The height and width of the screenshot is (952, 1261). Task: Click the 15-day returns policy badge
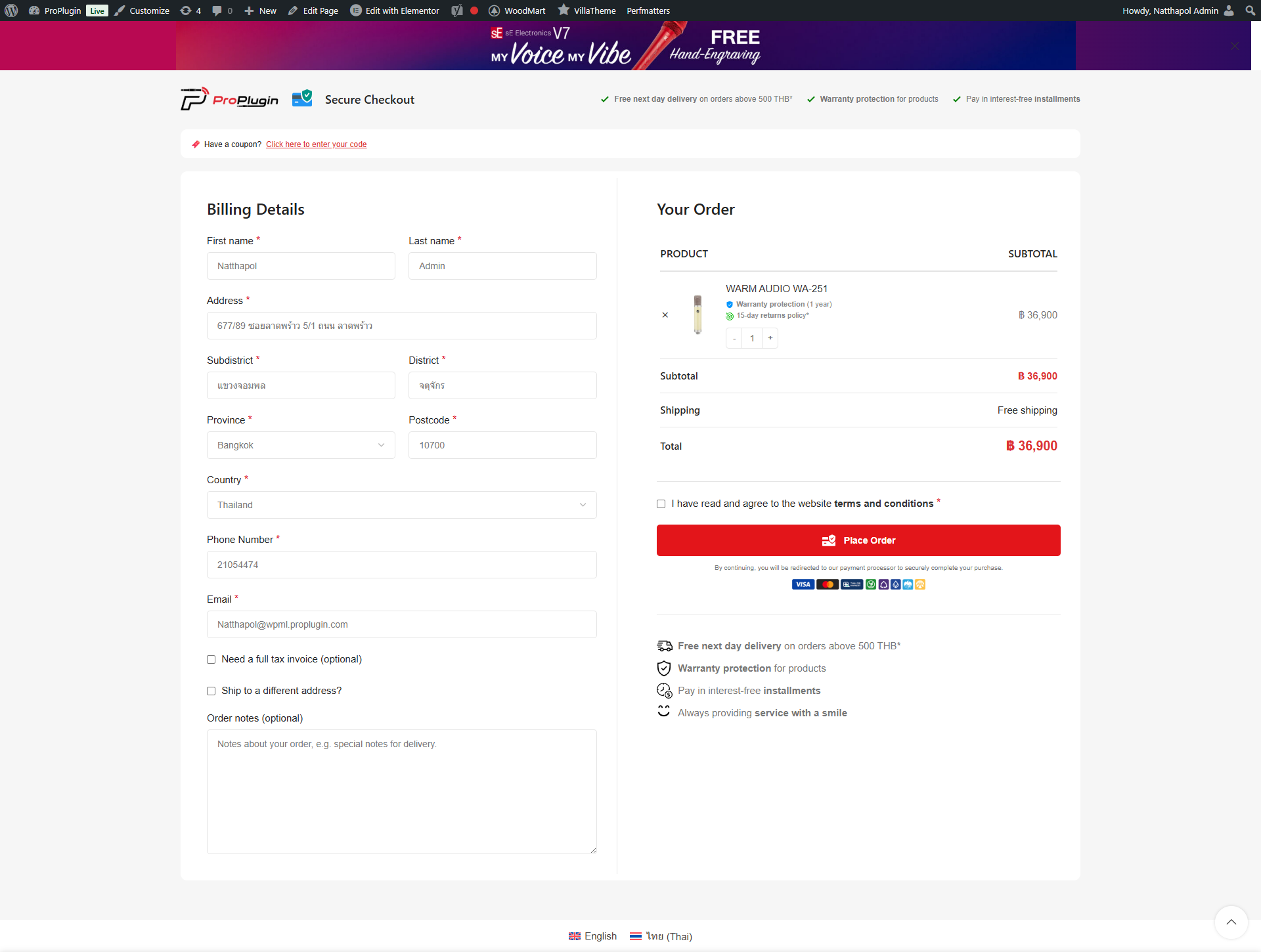coord(768,316)
